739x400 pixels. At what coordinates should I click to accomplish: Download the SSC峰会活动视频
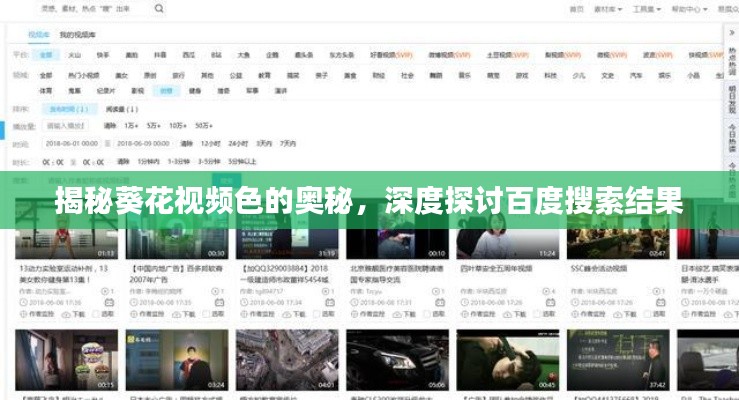click(x=625, y=314)
